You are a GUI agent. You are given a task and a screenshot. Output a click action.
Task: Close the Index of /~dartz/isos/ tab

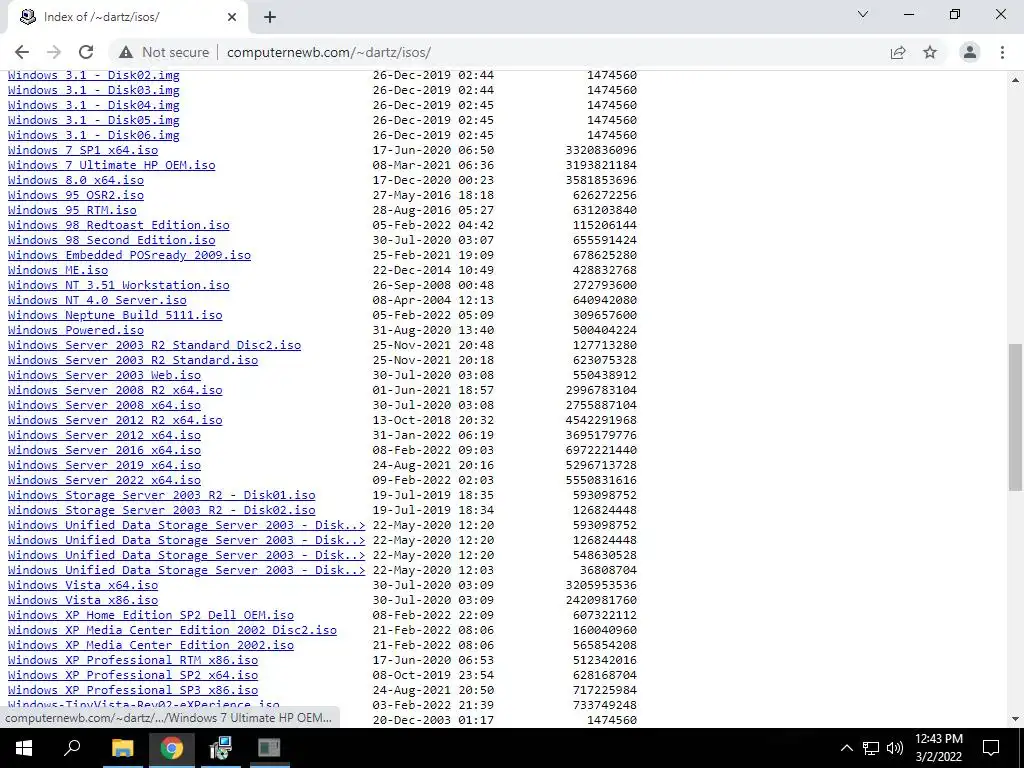coord(232,17)
